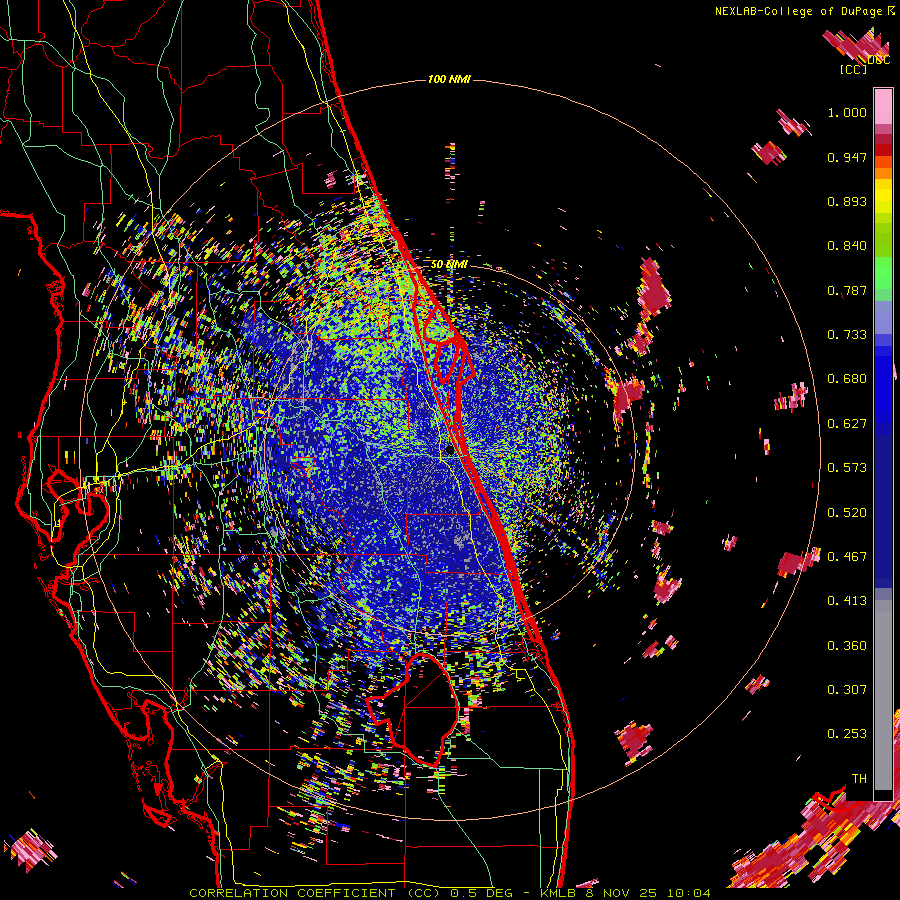Click the [CC] legend heading
Image resolution: width=900 pixels, height=900 pixels.
853,69
